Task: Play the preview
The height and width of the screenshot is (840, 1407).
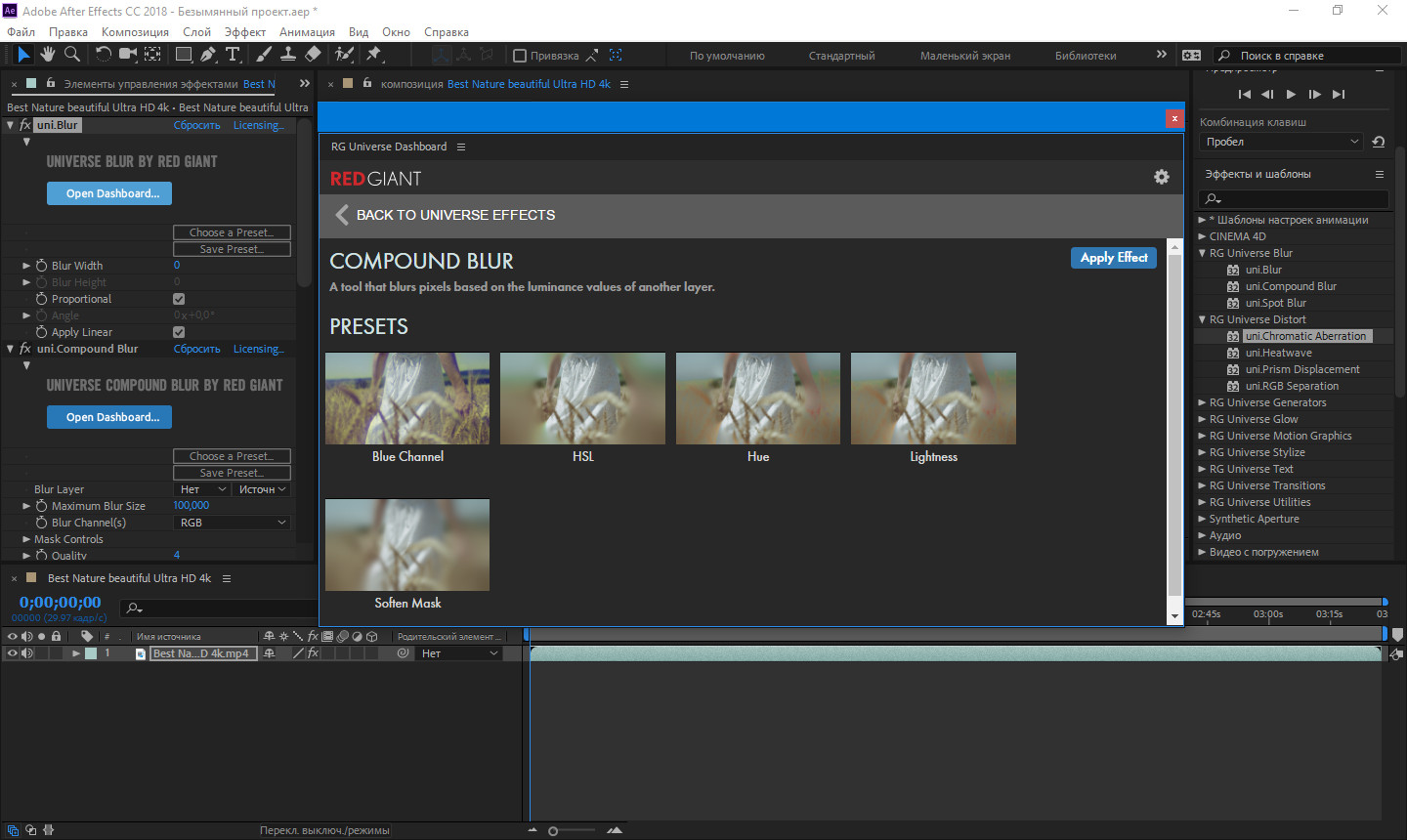Action: (x=1291, y=95)
